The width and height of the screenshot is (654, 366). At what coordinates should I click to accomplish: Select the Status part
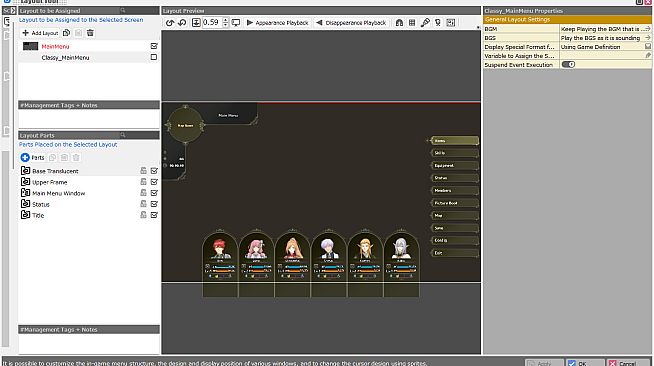click(89, 204)
